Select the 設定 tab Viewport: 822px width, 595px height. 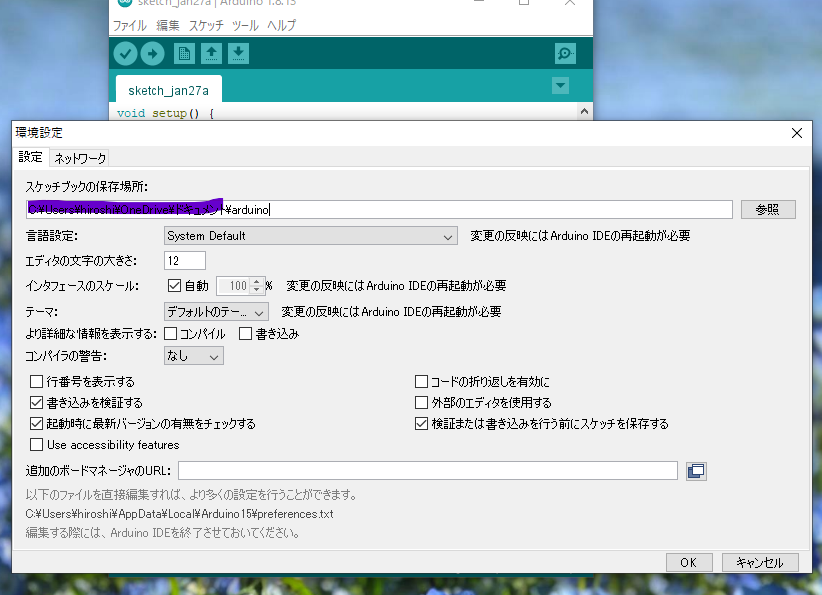click(x=30, y=157)
